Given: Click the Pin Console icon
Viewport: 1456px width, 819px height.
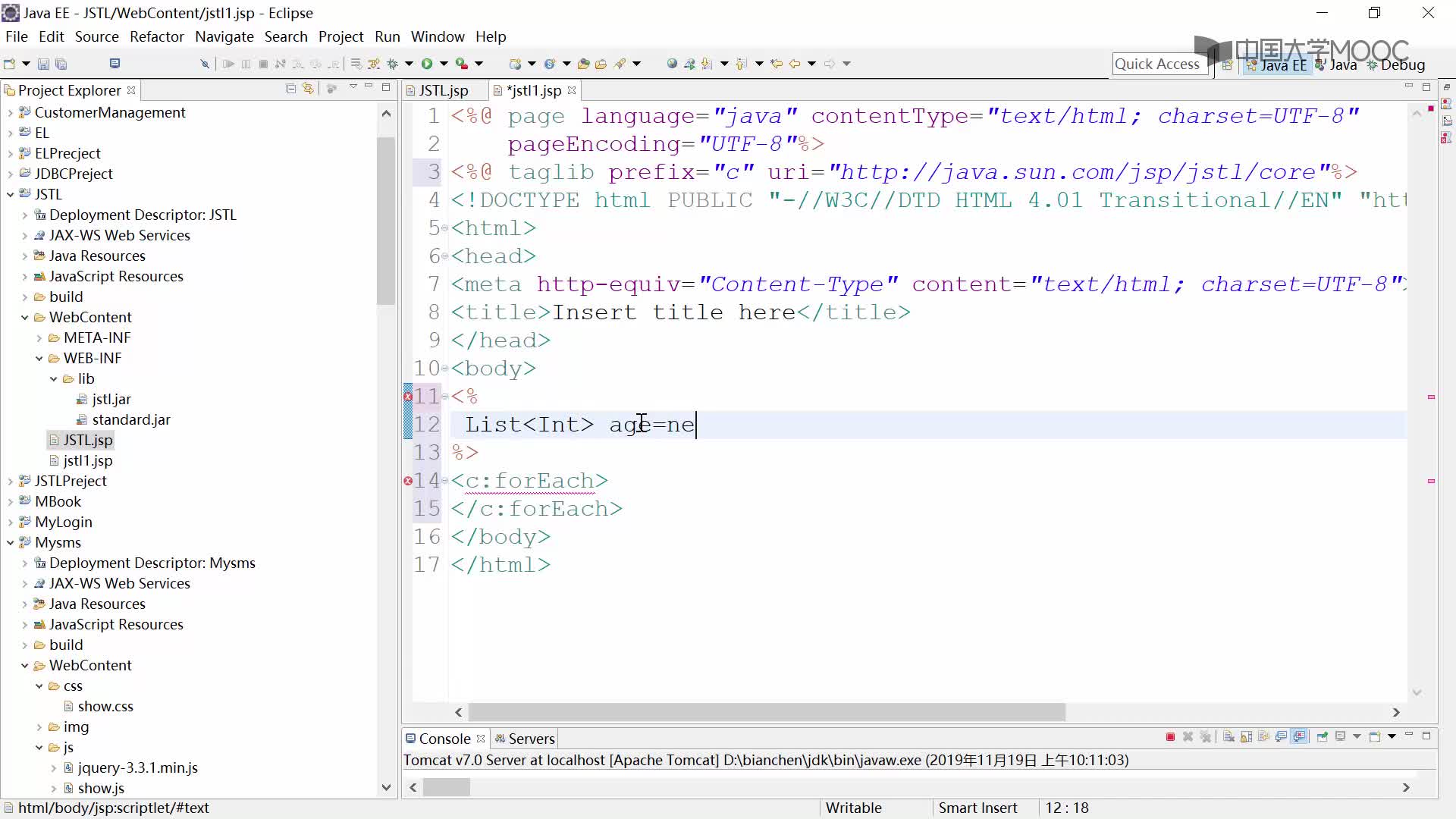Looking at the screenshot, I should point(1323,736).
